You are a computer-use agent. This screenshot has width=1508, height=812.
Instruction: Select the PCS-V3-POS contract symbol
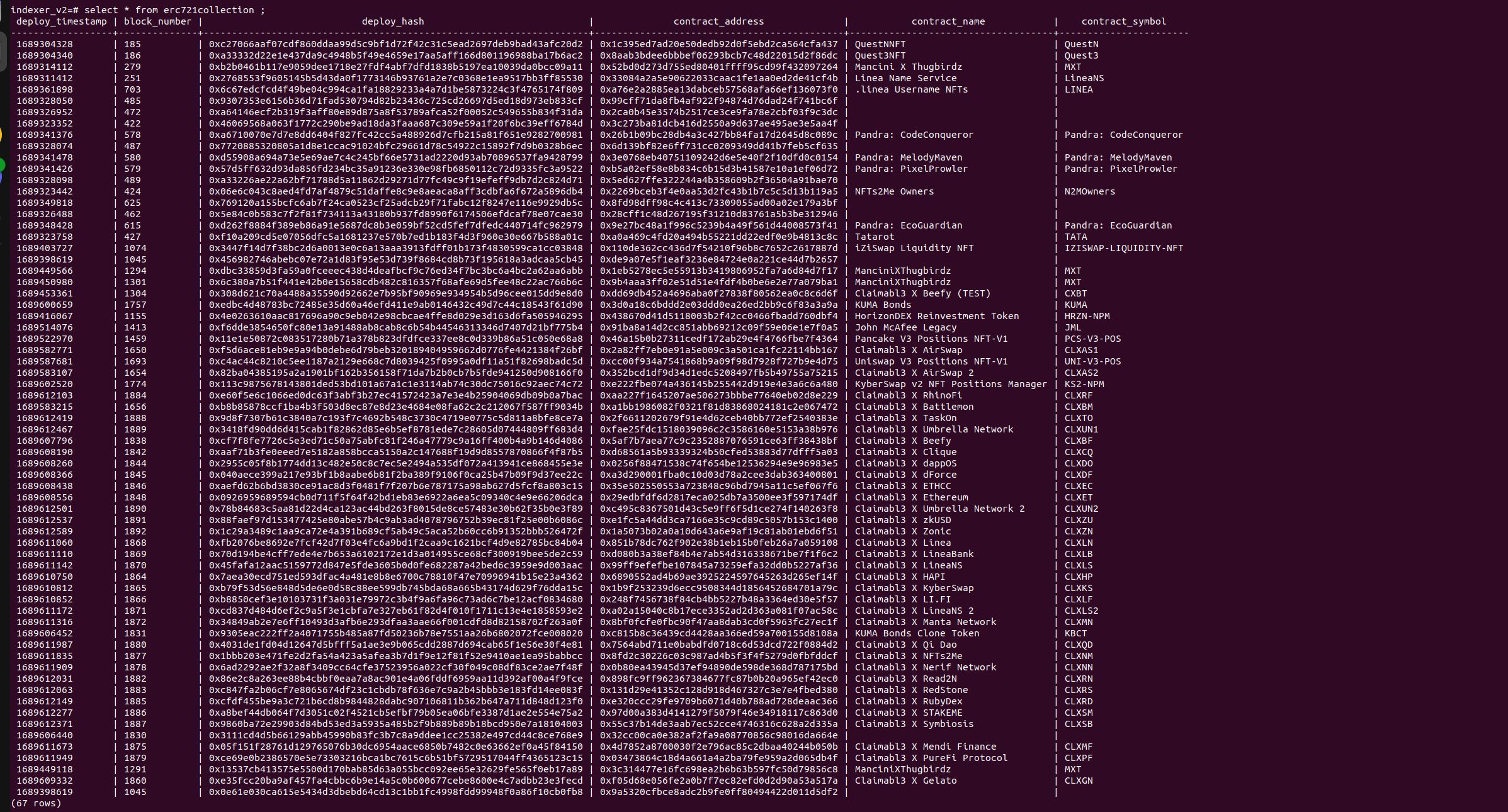click(1092, 339)
